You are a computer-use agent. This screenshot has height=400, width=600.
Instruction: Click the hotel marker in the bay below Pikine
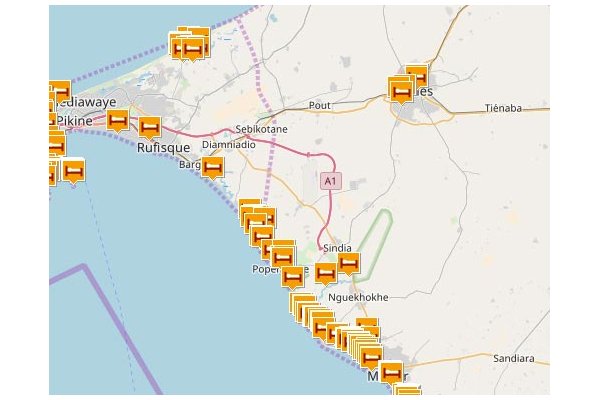point(72,170)
